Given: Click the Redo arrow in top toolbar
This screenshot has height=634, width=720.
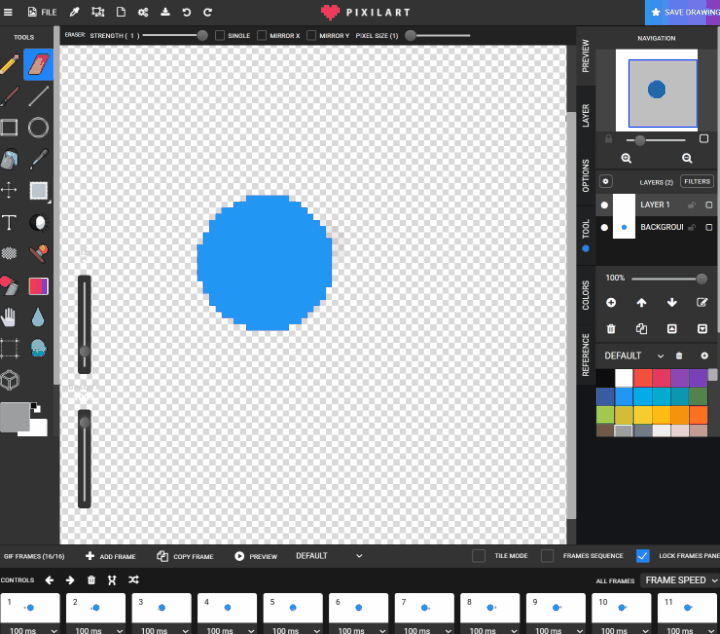Looking at the screenshot, I should point(208,12).
